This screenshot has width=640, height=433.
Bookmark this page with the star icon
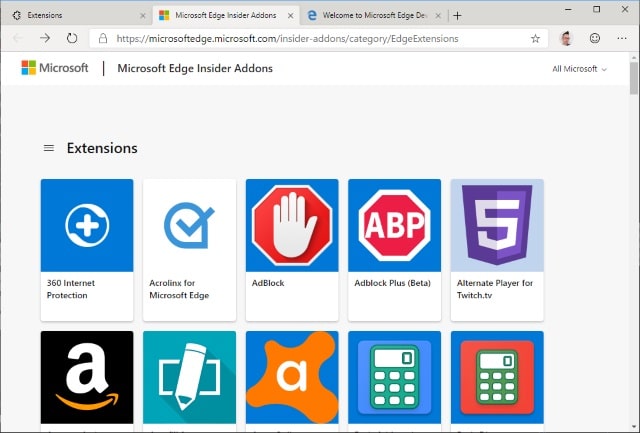[535, 38]
